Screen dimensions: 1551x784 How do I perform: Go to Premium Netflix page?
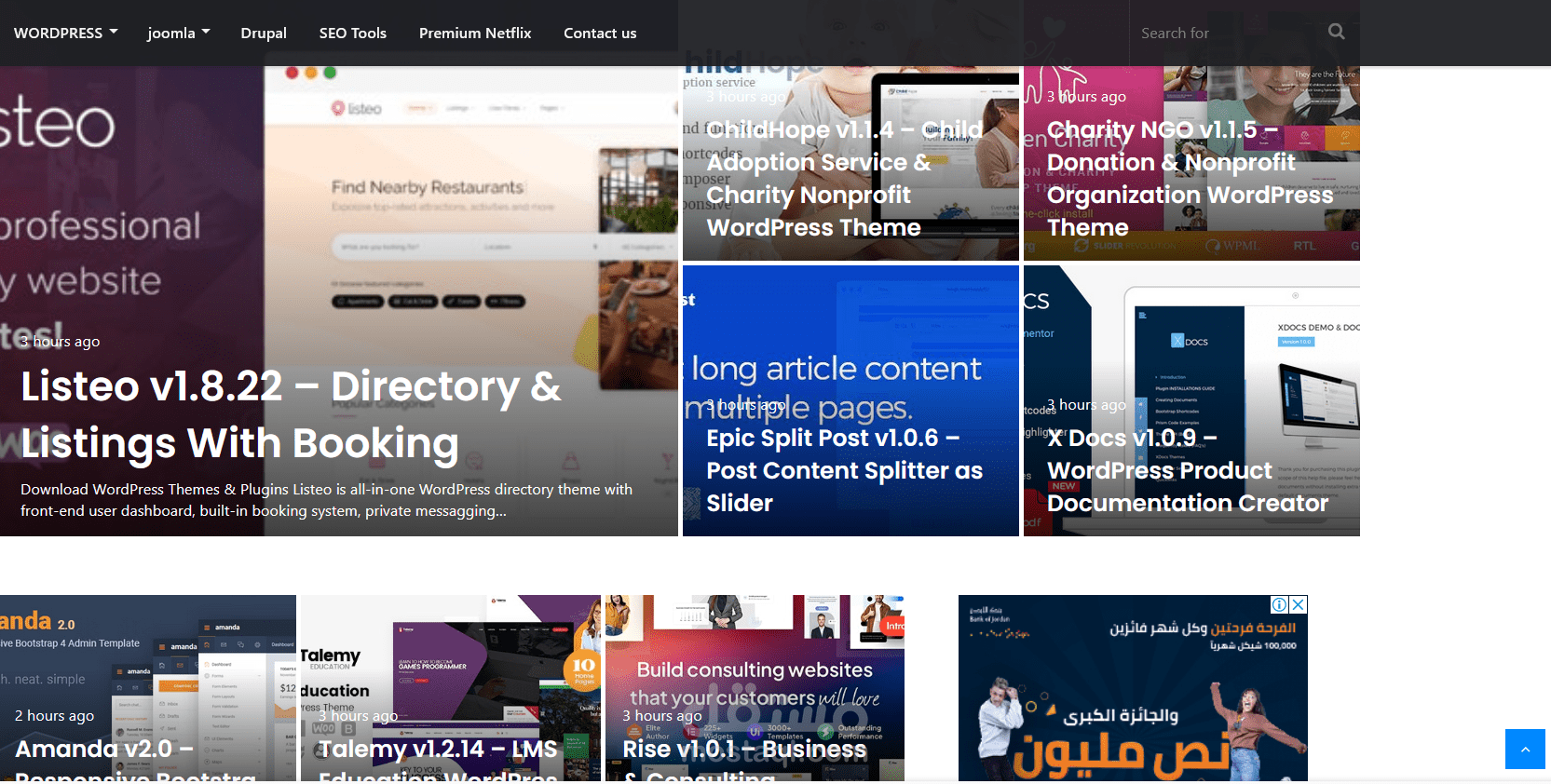pos(475,33)
